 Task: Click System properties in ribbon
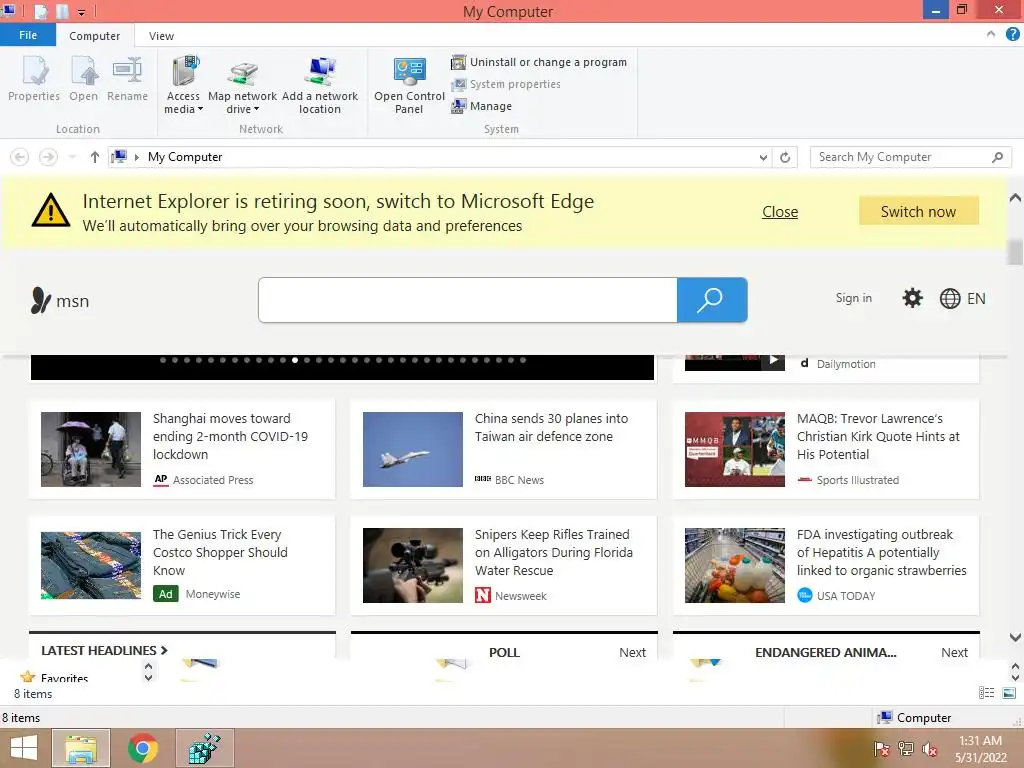[506, 84]
